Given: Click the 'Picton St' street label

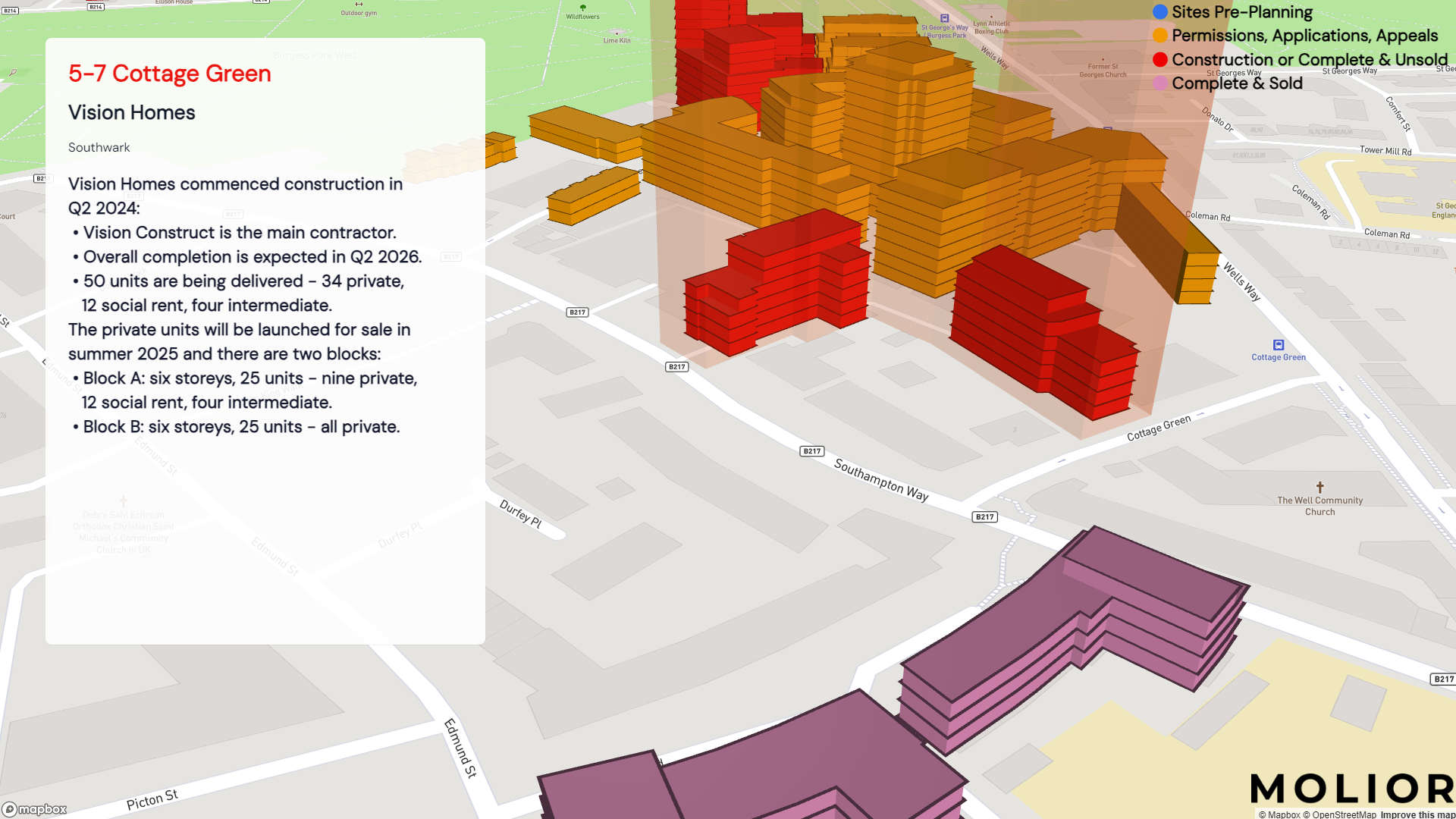Looking at the screenshot, I should [x=152, y=799].
